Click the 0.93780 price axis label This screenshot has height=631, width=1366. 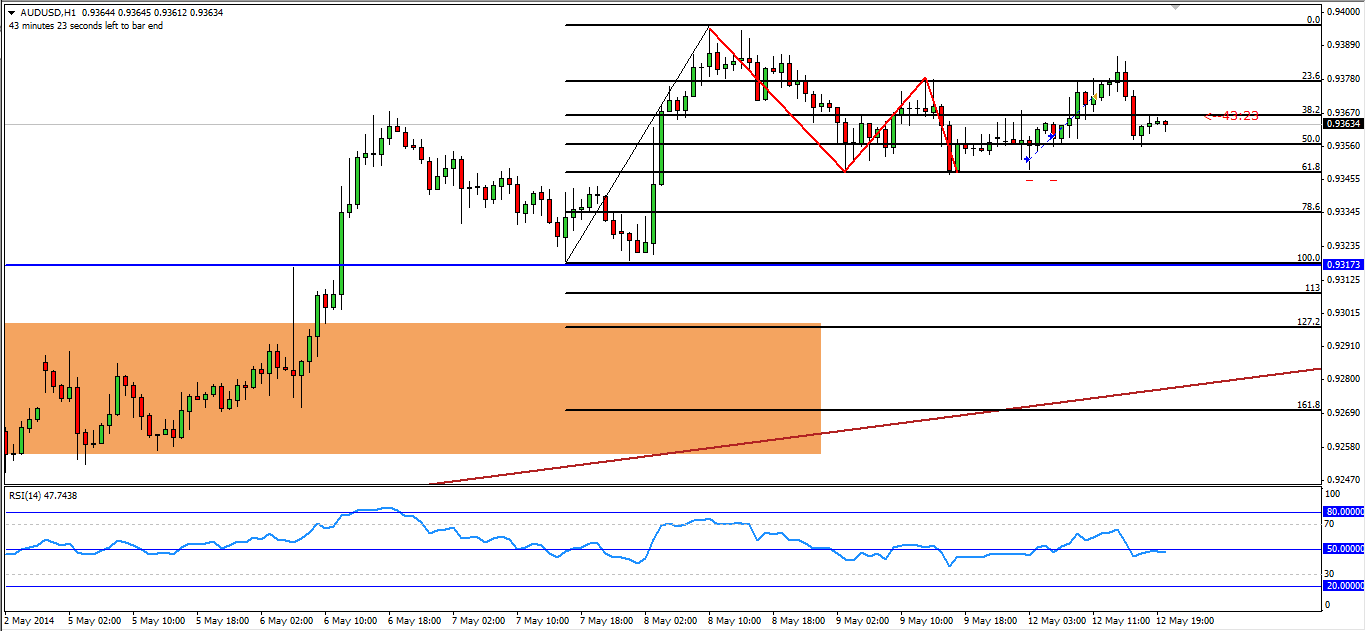coord(1341,79)
